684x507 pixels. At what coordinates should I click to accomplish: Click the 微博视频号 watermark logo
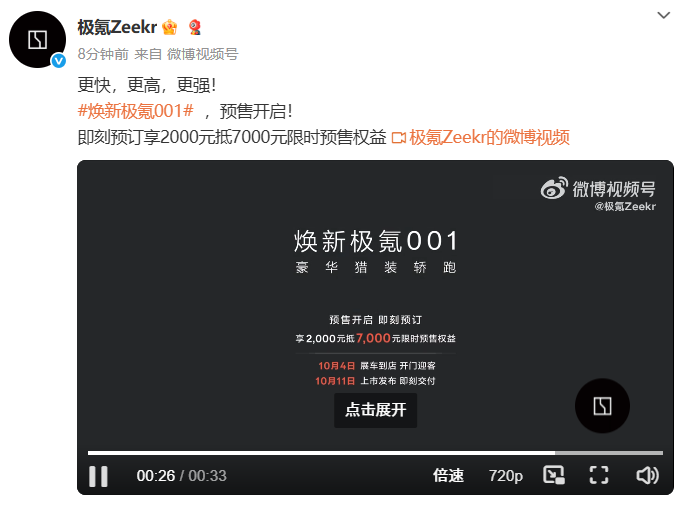click(x=598, y=189)
